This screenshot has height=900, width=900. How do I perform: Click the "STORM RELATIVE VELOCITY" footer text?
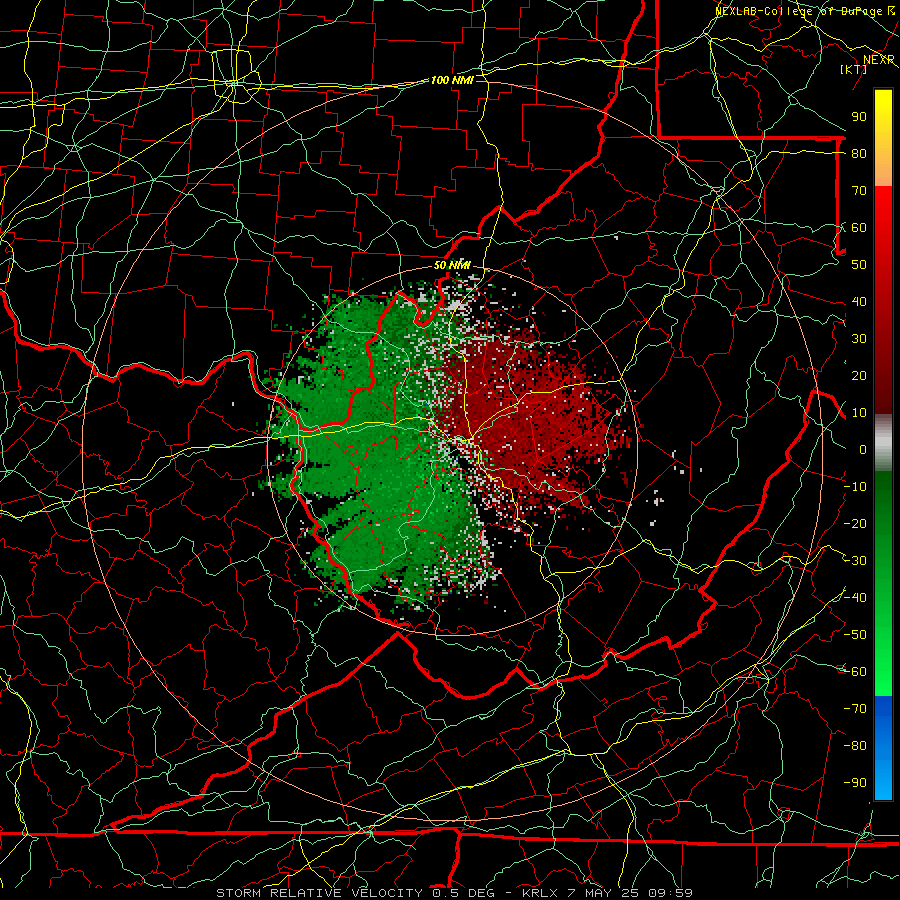click(319, 893)
